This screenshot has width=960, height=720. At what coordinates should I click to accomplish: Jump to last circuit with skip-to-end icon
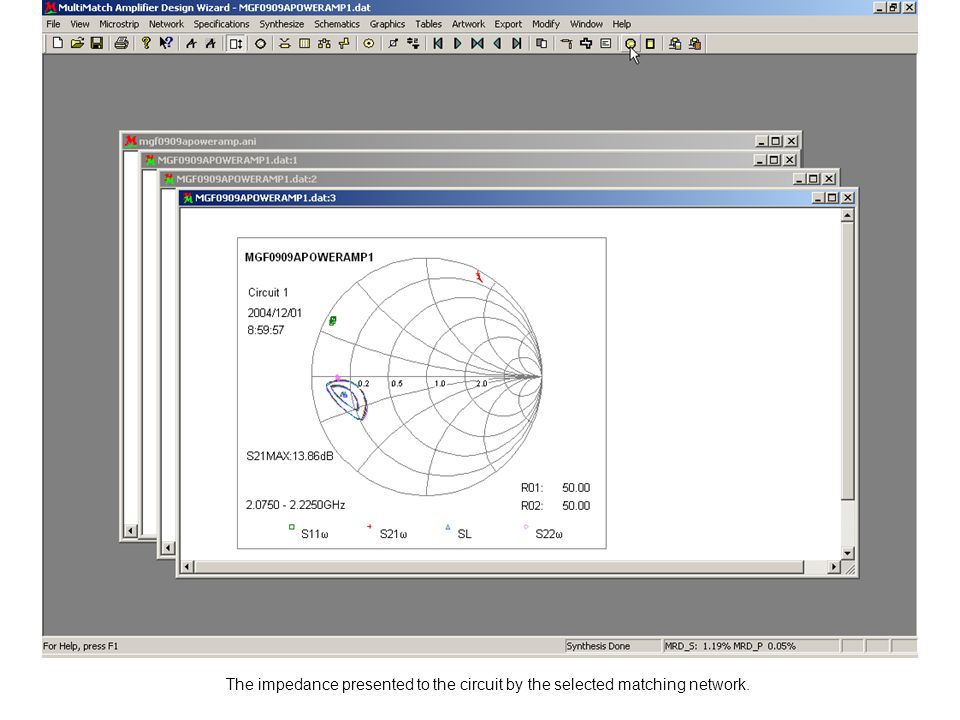[517, 43]
